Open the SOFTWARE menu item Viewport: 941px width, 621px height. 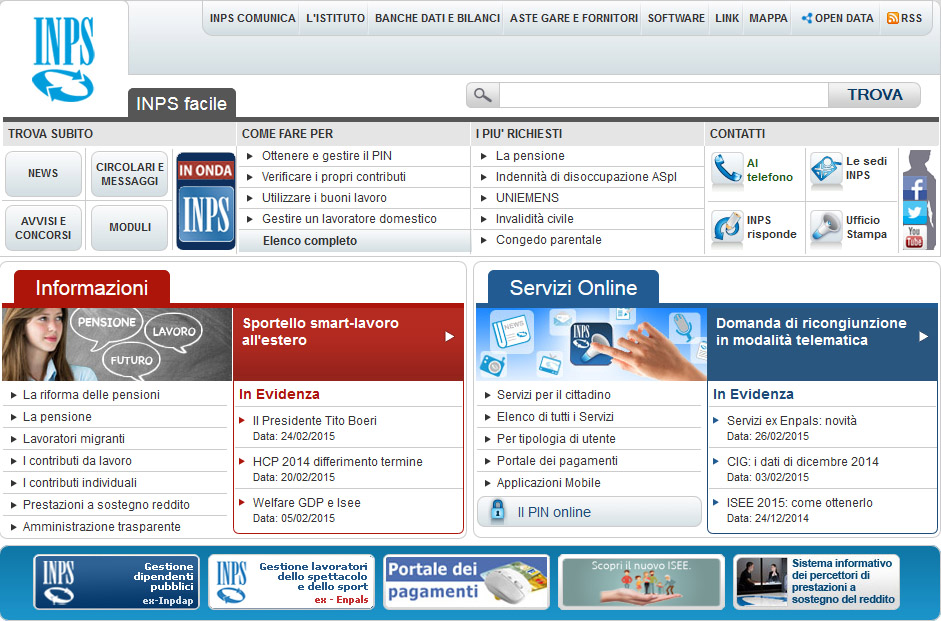coord(676,18)
